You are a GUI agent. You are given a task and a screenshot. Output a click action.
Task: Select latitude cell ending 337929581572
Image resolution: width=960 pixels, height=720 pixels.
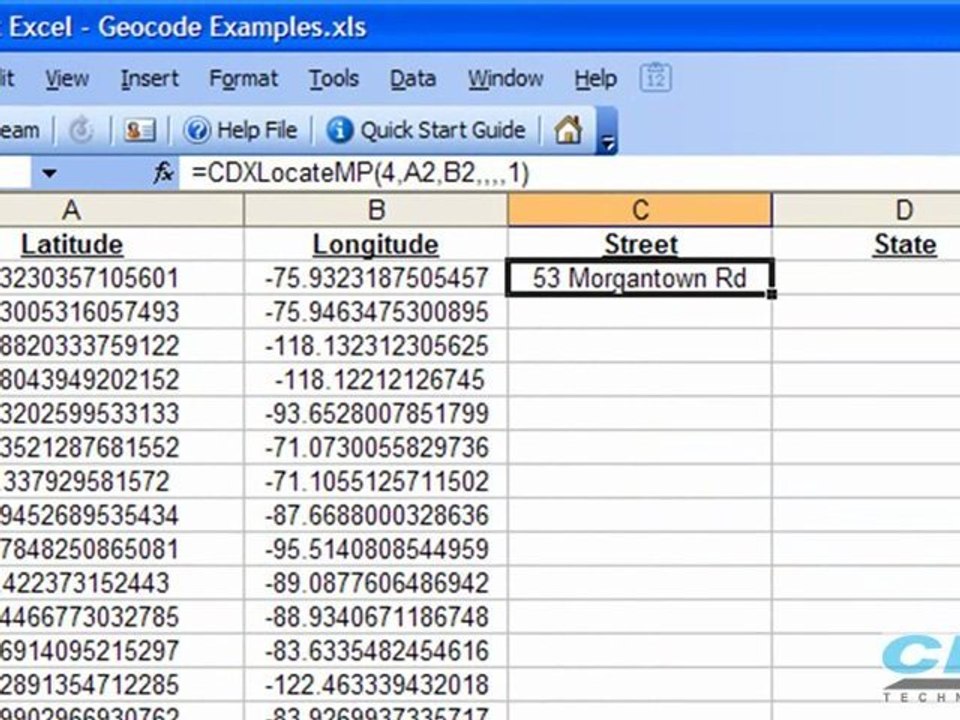click(121, 481)
